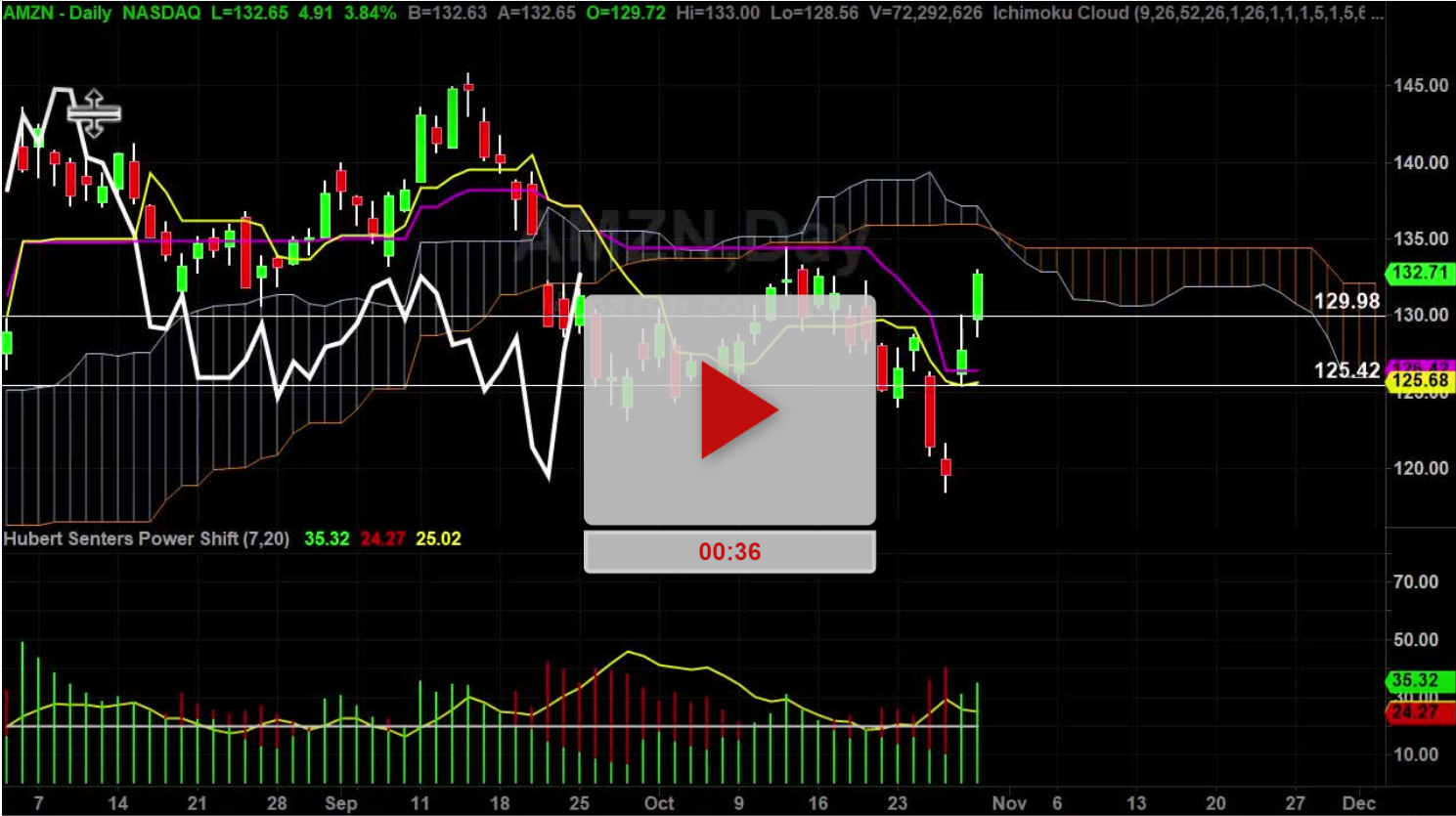Select the green 132.71 price tag

[x=1419, y=273]
